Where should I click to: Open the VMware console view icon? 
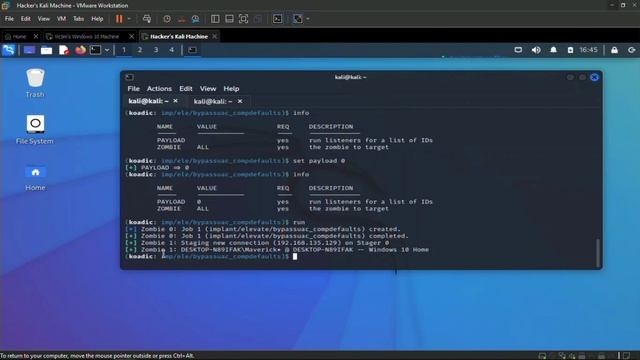pos(278,19)
